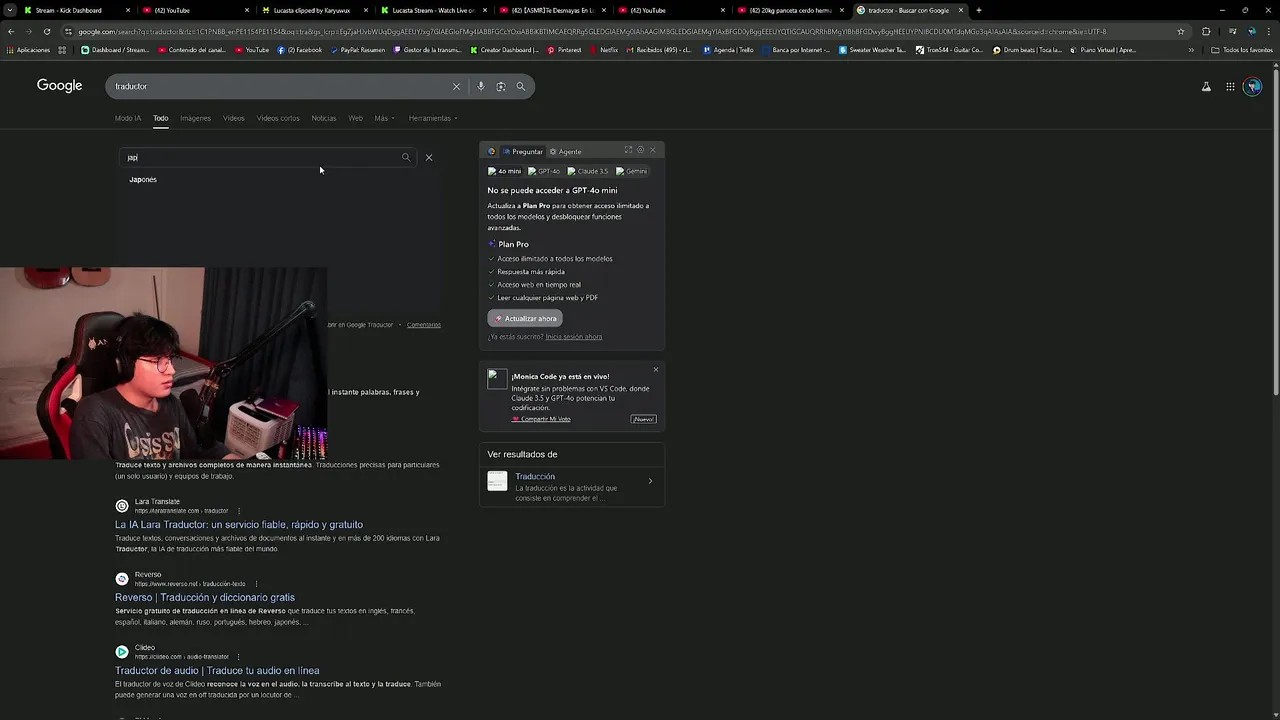The image size is (1280, 720).
Task: Expand the Herramientas dropdown
Action: (x=433, y=118)
